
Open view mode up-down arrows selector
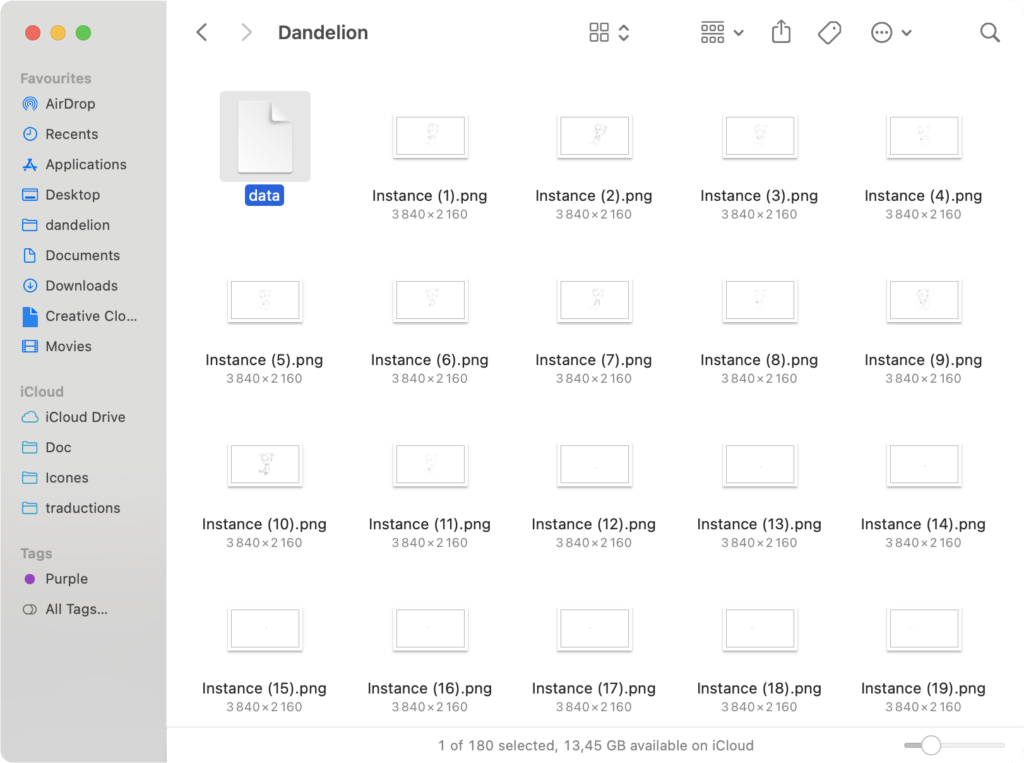coord(624,33)
